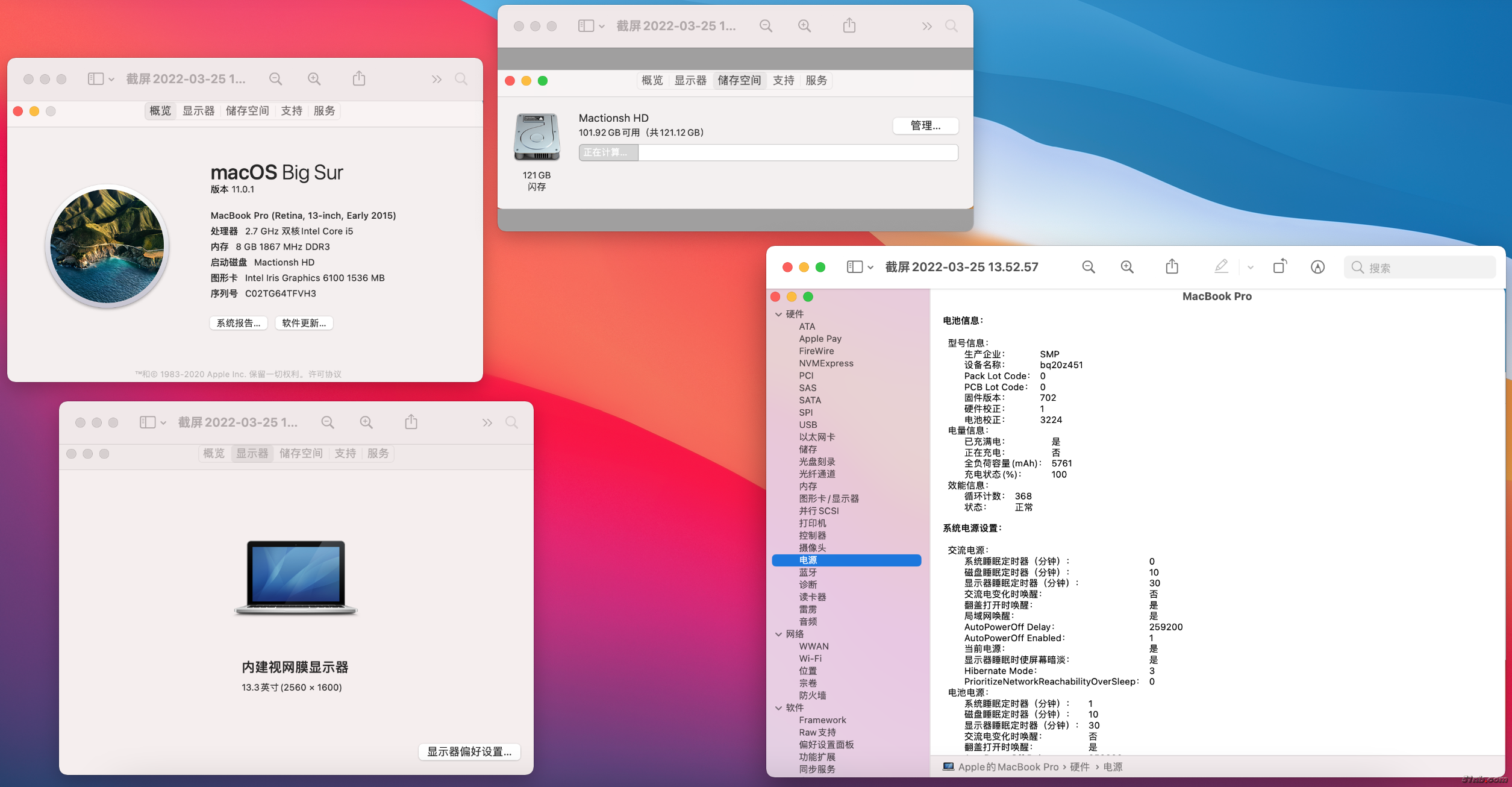This screenshot has height=787, width=1512.
Task: Select the 显示器 tab in storage window
Action: pyautogui.click(x=690, y=80)
